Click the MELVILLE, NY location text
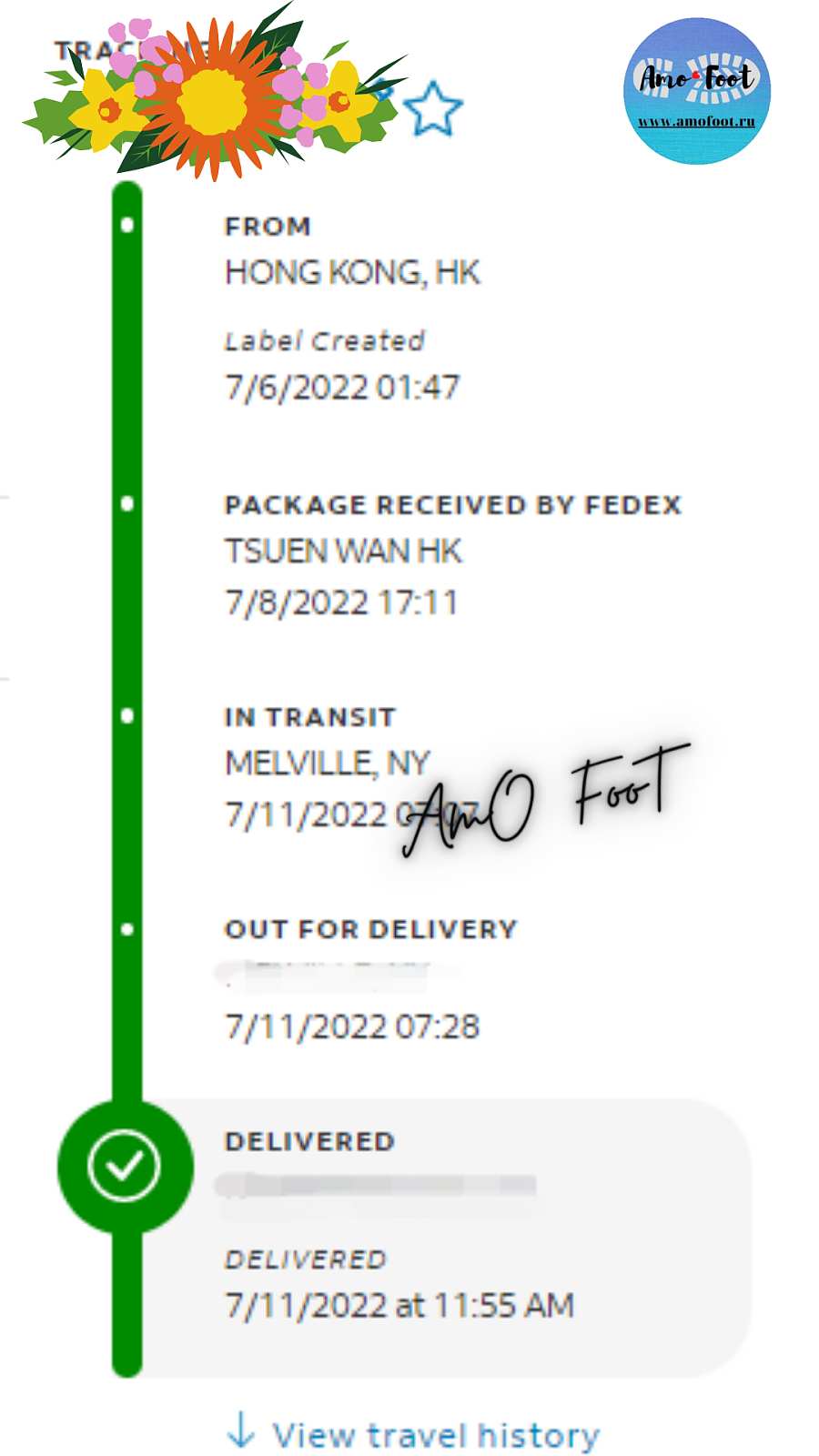 (x=327, y=763)
